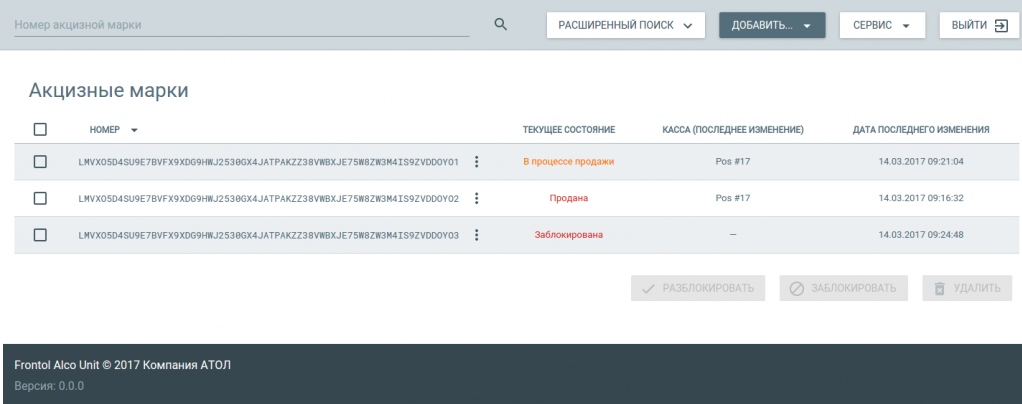Viewport: 1022px width, 404px height.
Task: Open the three-dot menu for mark ending DOY03
Action: [x=477, y=235]
